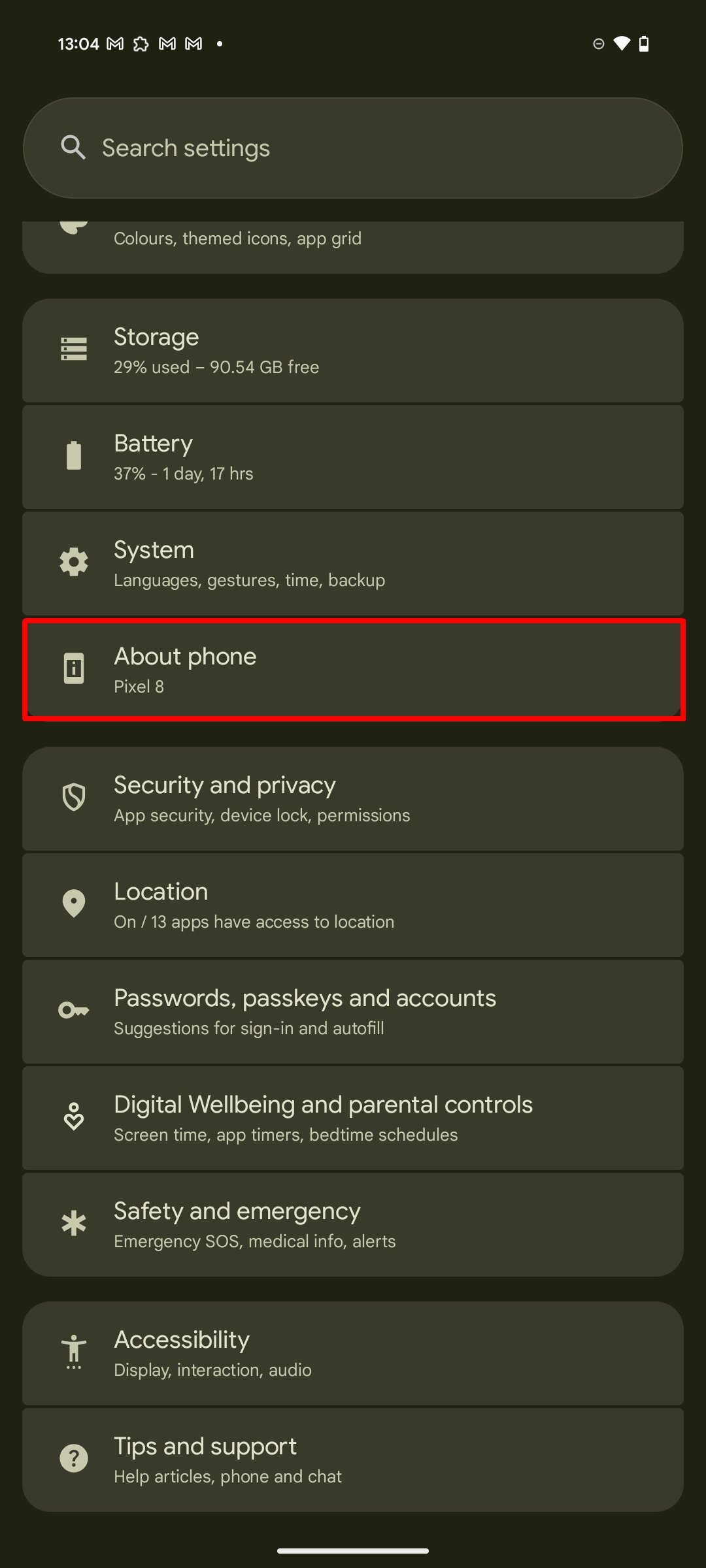
Task: Tap the Digital Wellbeing heart icon
Action: coord(74,1117)
